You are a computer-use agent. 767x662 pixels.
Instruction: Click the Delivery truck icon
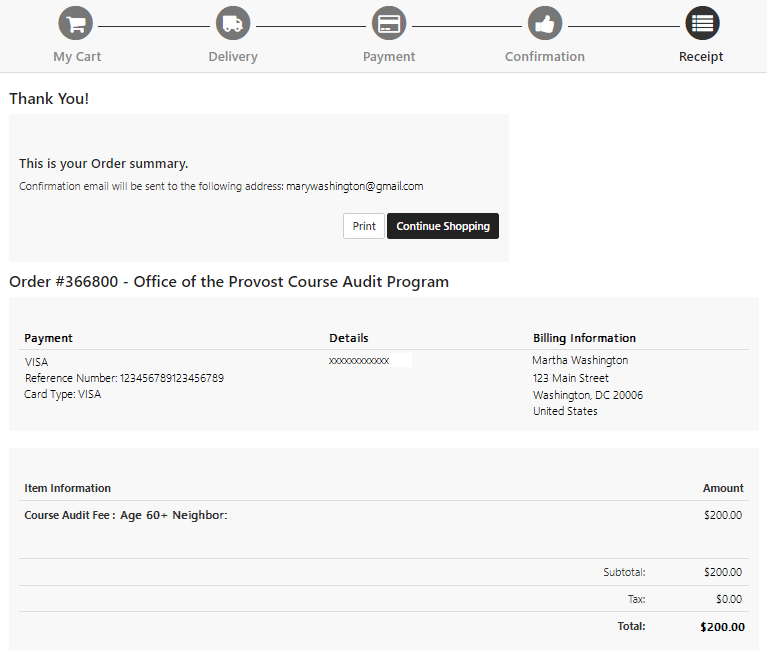[232, 23]
